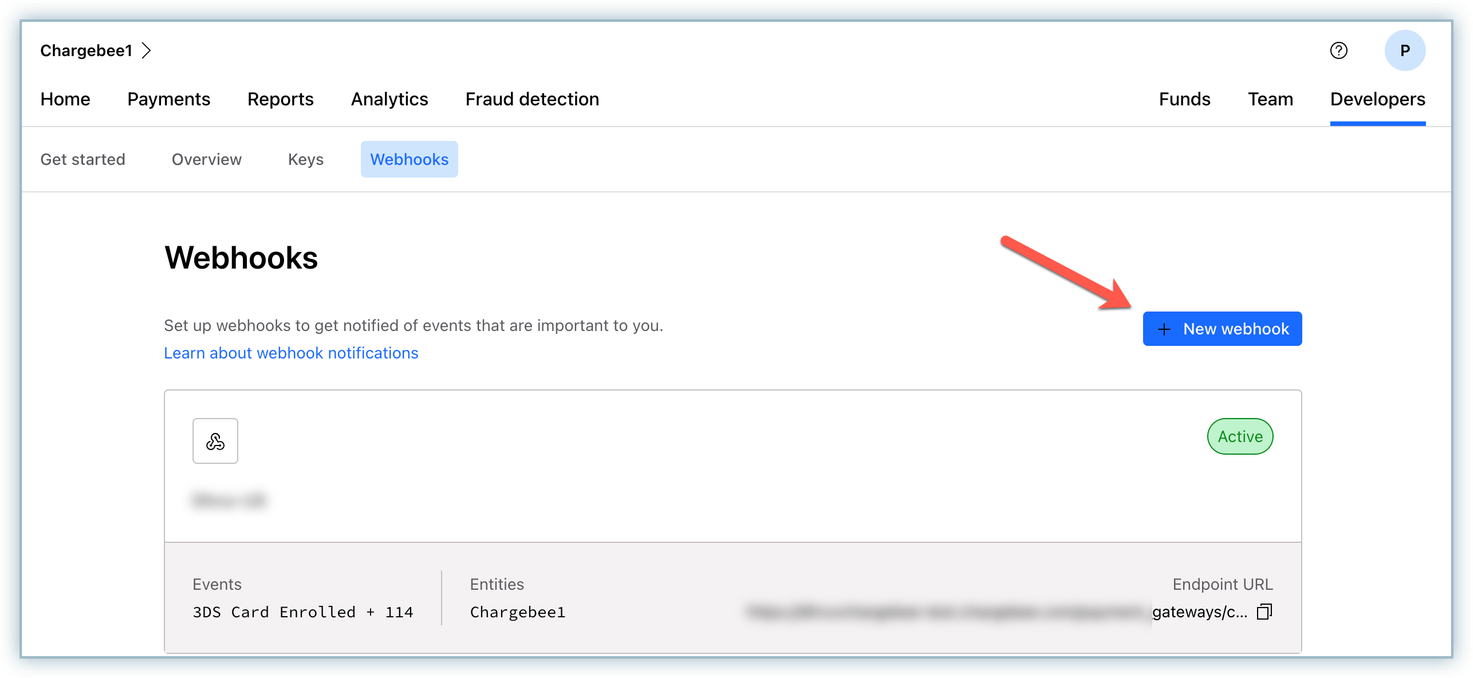Switch to the Reports tab

point(280,99)
